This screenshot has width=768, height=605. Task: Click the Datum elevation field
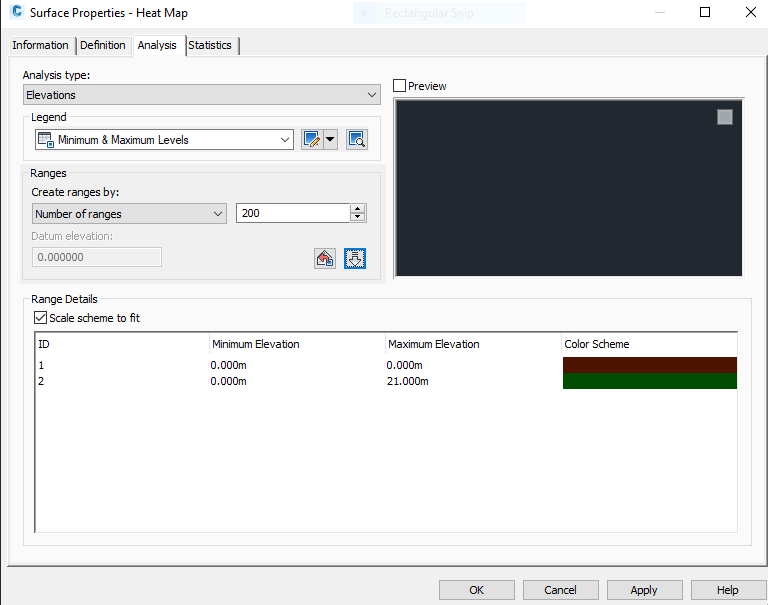pyautogui.click(x=97, y=257)
